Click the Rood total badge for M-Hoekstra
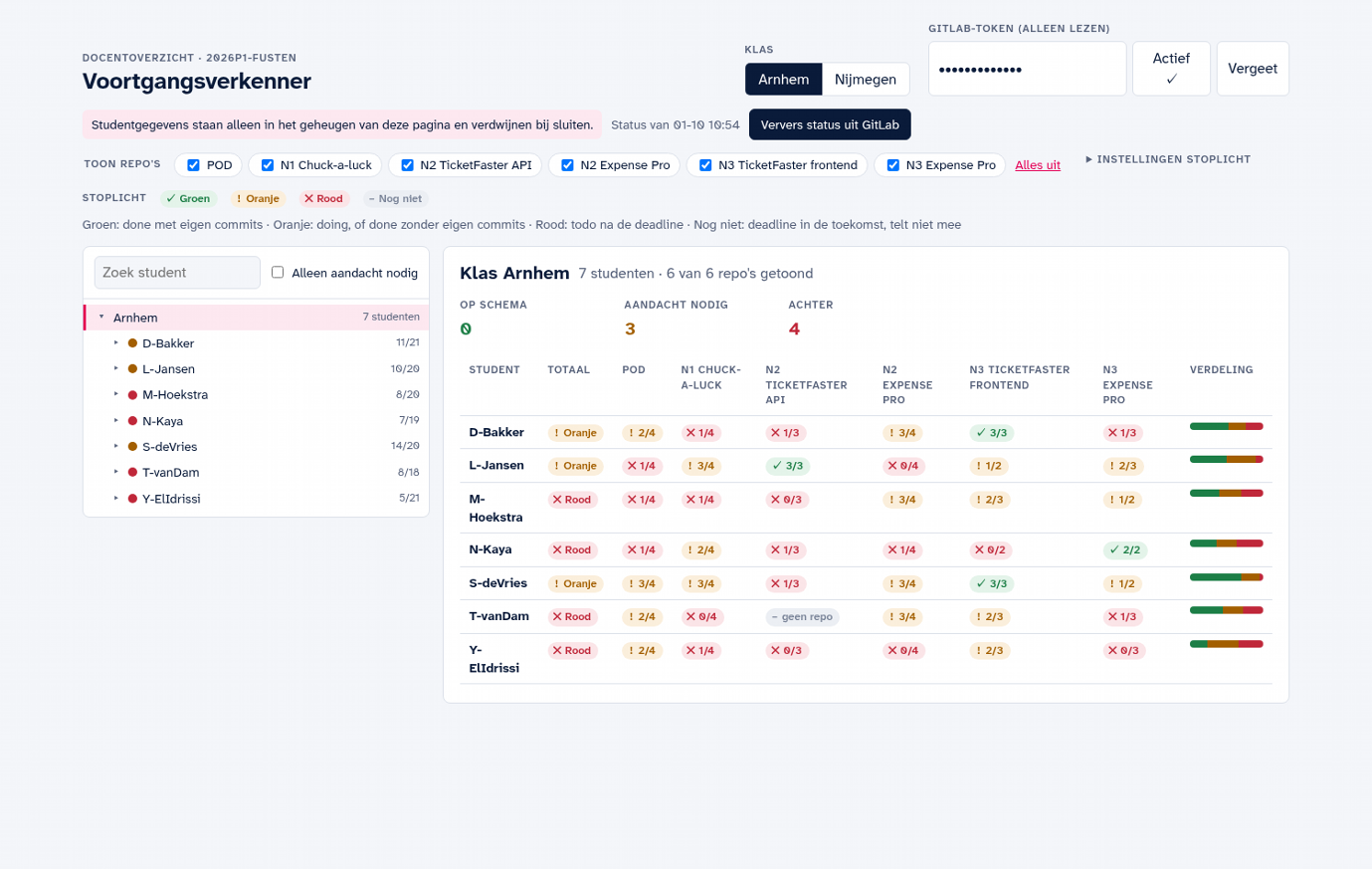The image size is (1372, 869). pos(572,500)
